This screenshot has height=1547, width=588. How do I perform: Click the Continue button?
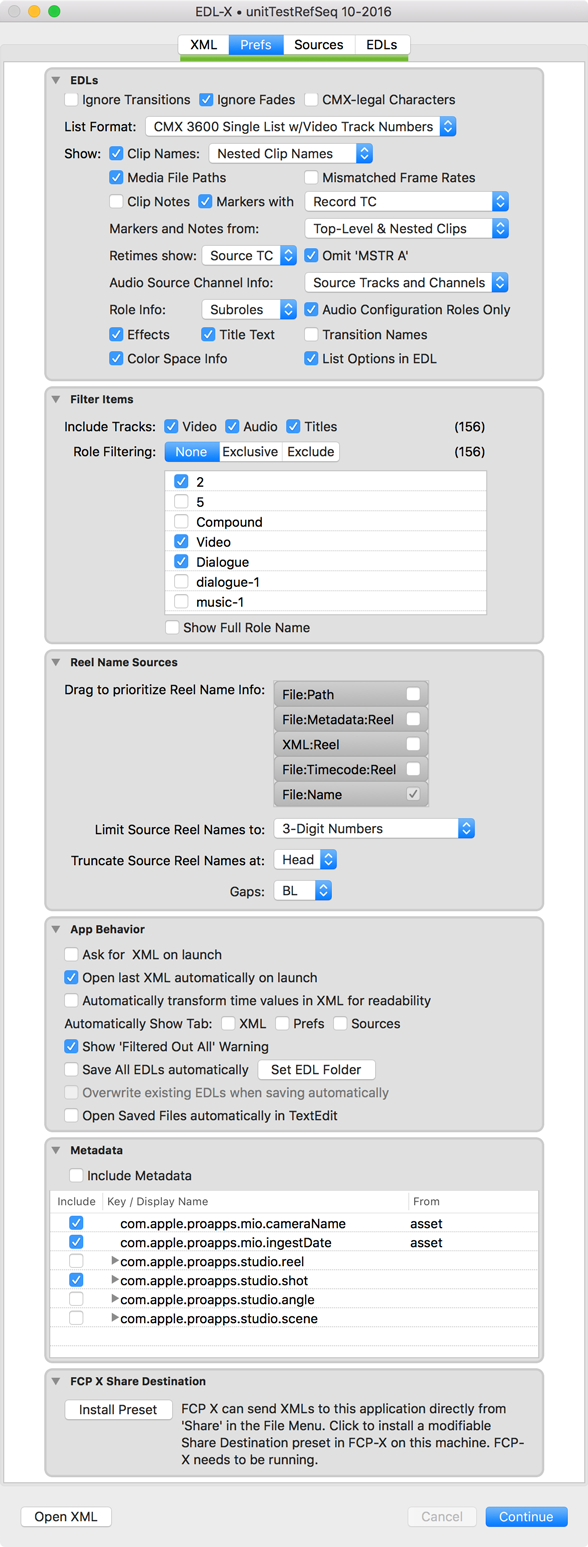click(x=526, y=1516)
